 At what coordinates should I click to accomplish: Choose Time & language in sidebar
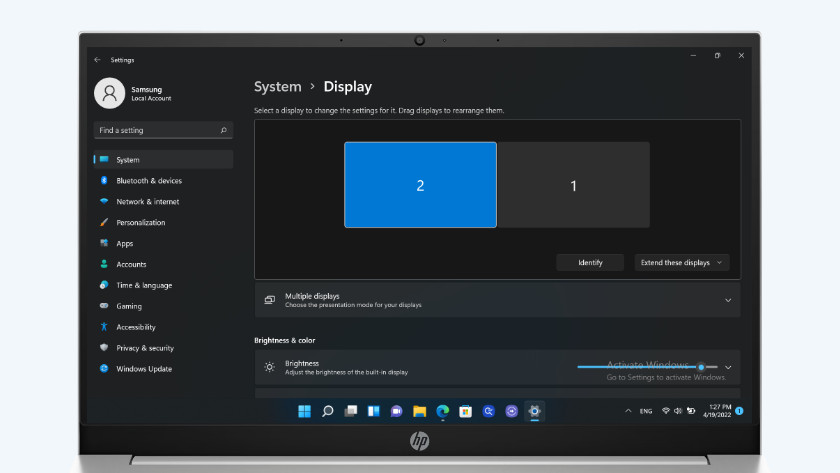143,285
